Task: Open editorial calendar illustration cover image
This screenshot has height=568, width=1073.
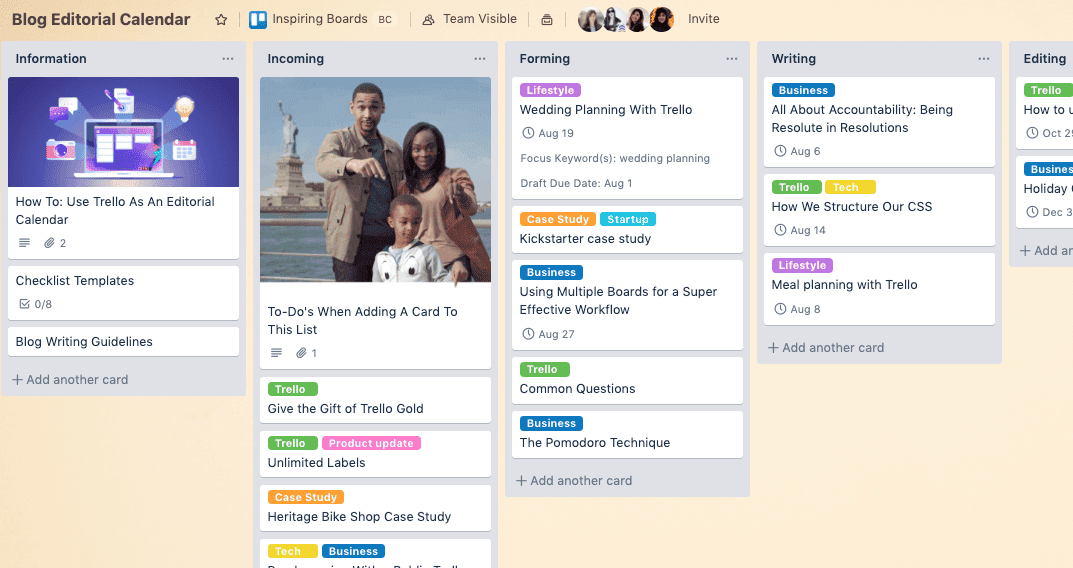Action: click(123, 132)
